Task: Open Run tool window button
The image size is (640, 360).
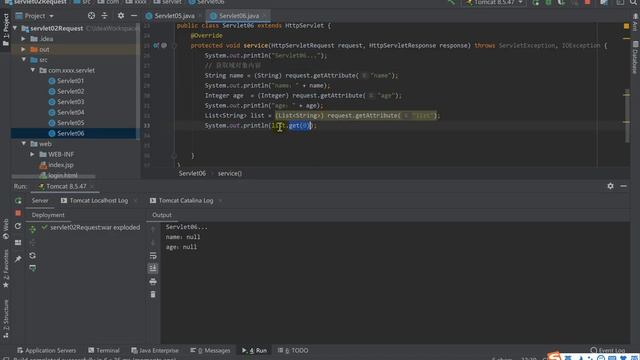Action: [254, 350]
